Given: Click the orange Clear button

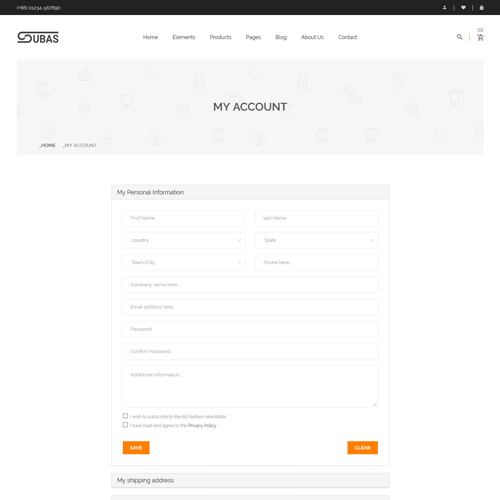Looking at the screenshot, I should coord(362,448).
